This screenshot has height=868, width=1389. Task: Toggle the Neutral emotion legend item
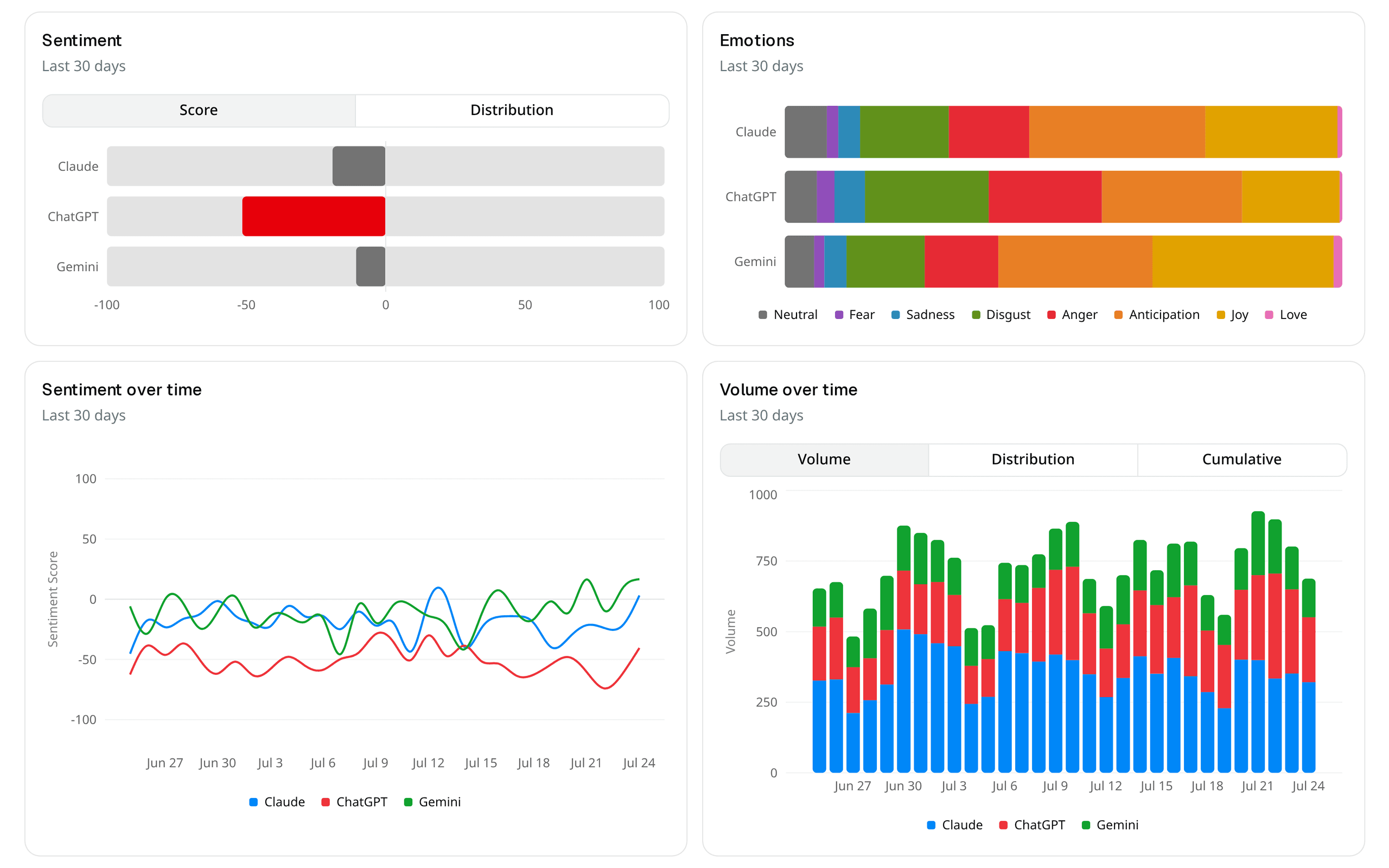787,315
